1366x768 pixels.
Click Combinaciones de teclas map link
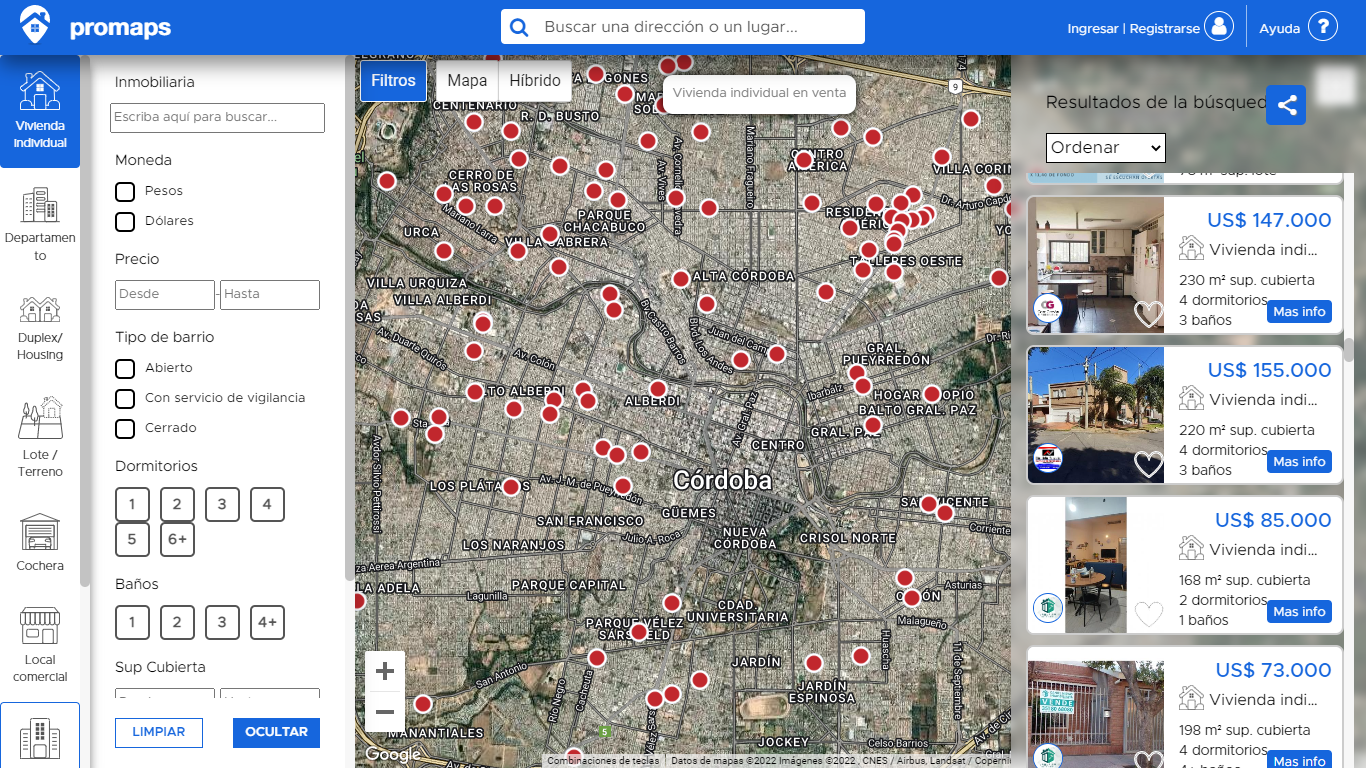pyautogui.click(x=603, y=761)
